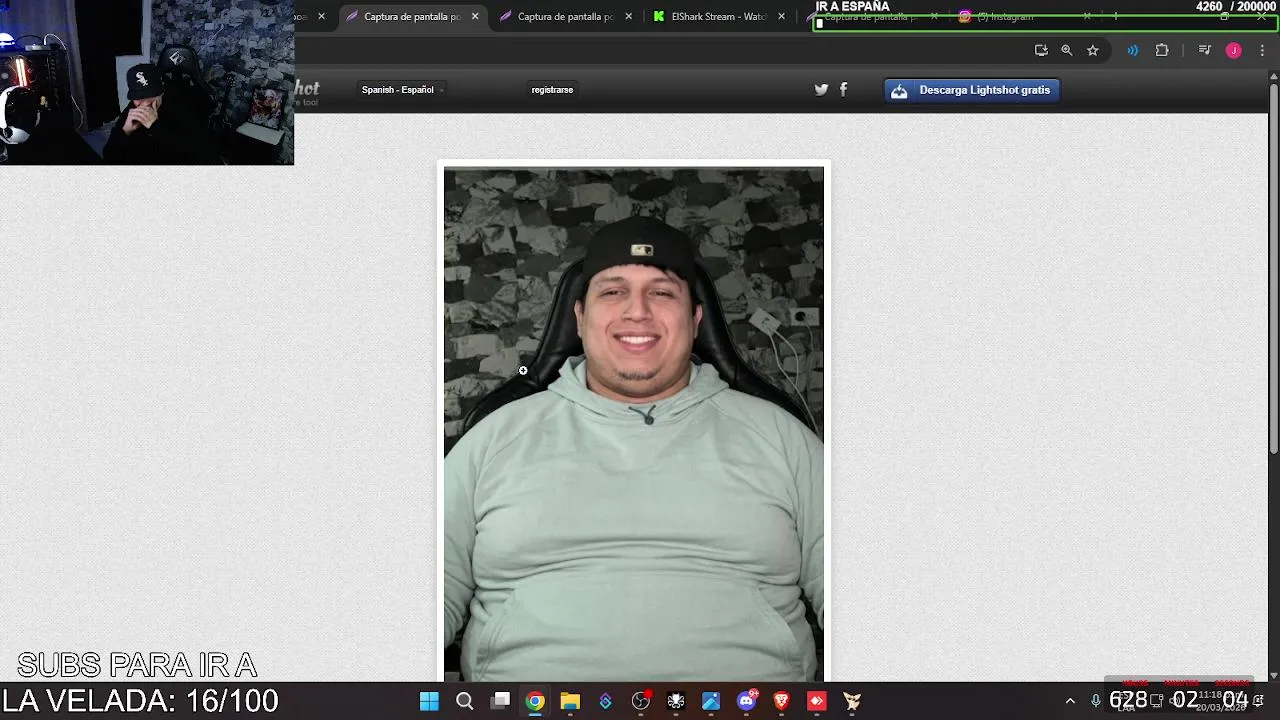Viewport: 1280px width, 720px height.
Task: Open Brave browser from the taskbar
Action: (x=782, y=701)
